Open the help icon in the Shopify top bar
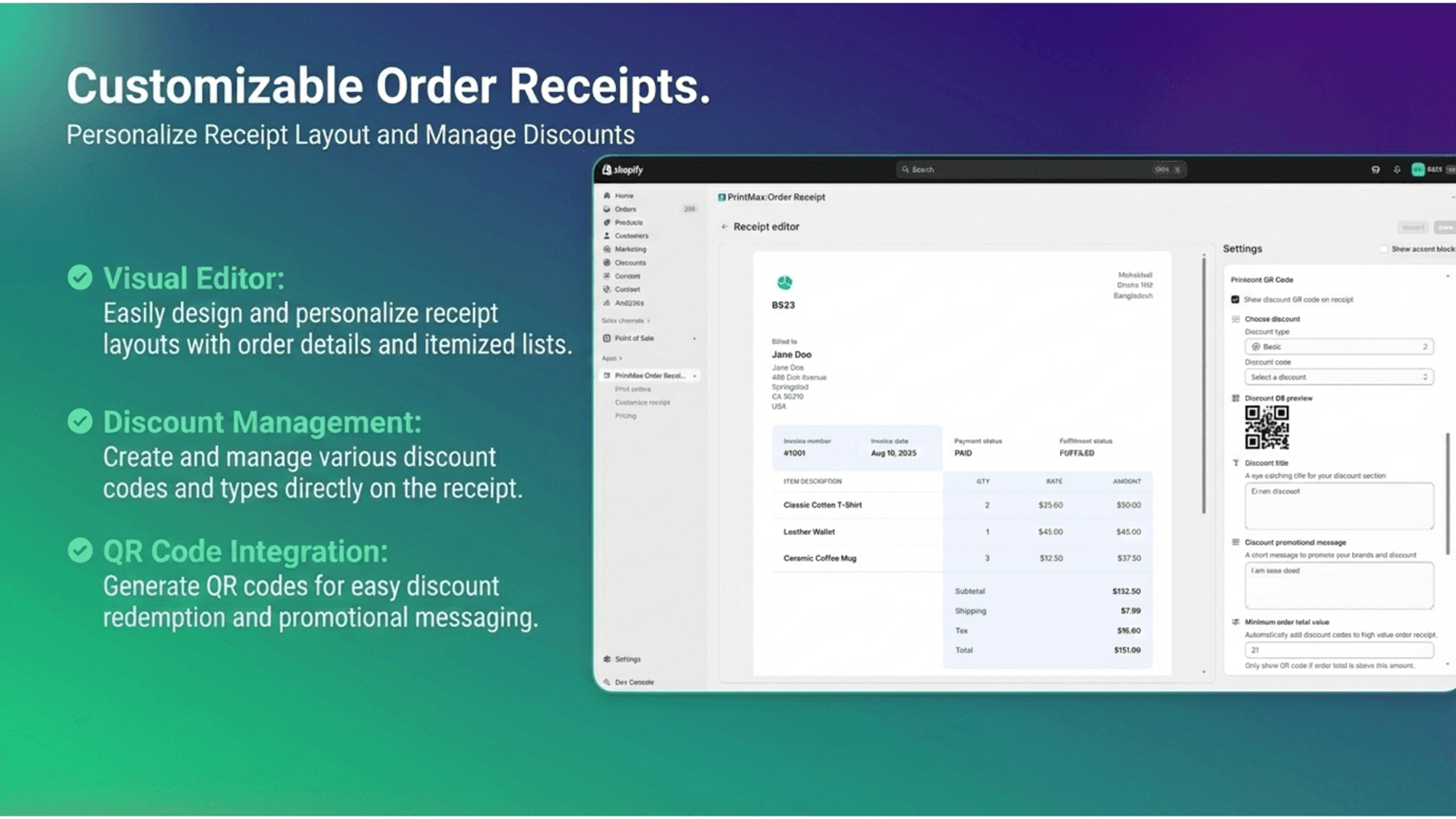Image resolution: width=1456 pixels, height=819 pixels. (x=1375, y=169)
